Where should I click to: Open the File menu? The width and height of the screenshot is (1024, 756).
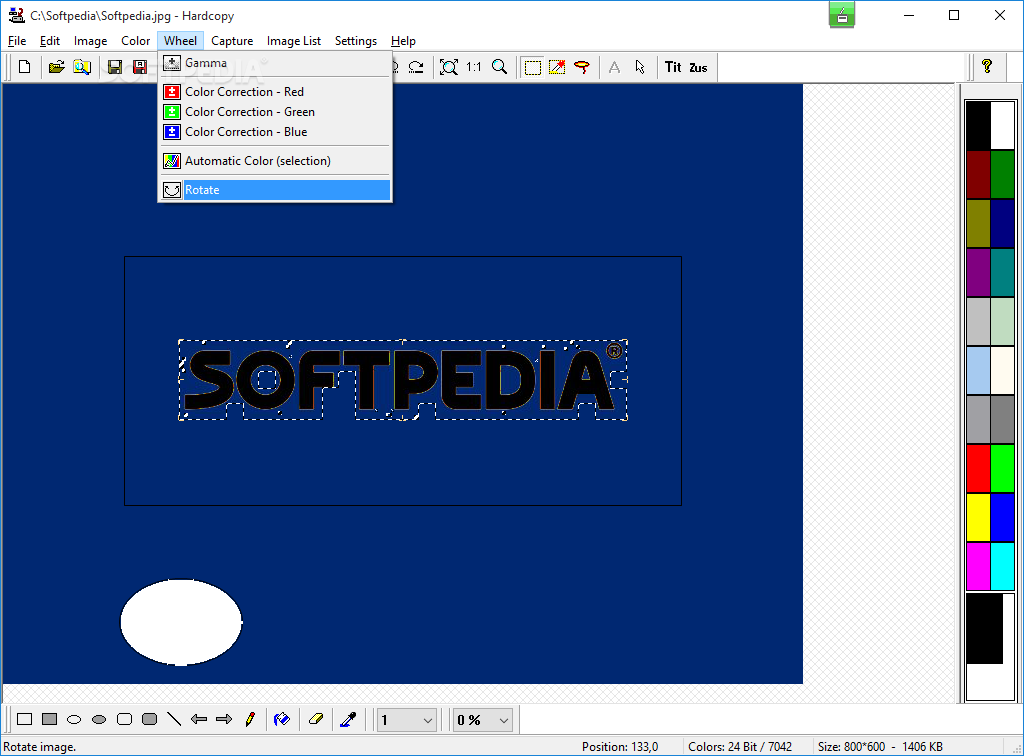(x=17, y=40)
